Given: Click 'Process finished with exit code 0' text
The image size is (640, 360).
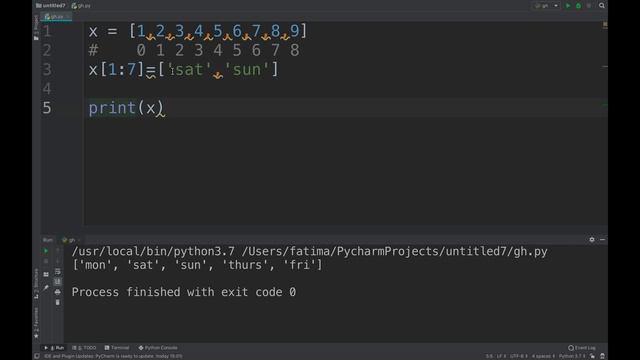Looking at the screenshot, I should 184,292.
